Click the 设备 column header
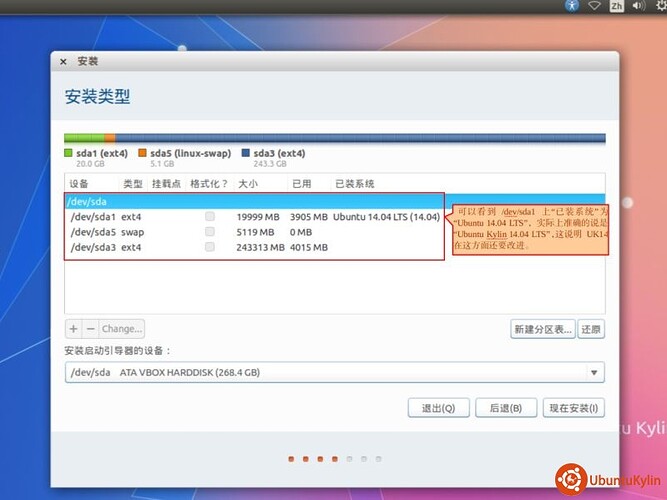The image size is (667, 500). [x=80, y=184]
